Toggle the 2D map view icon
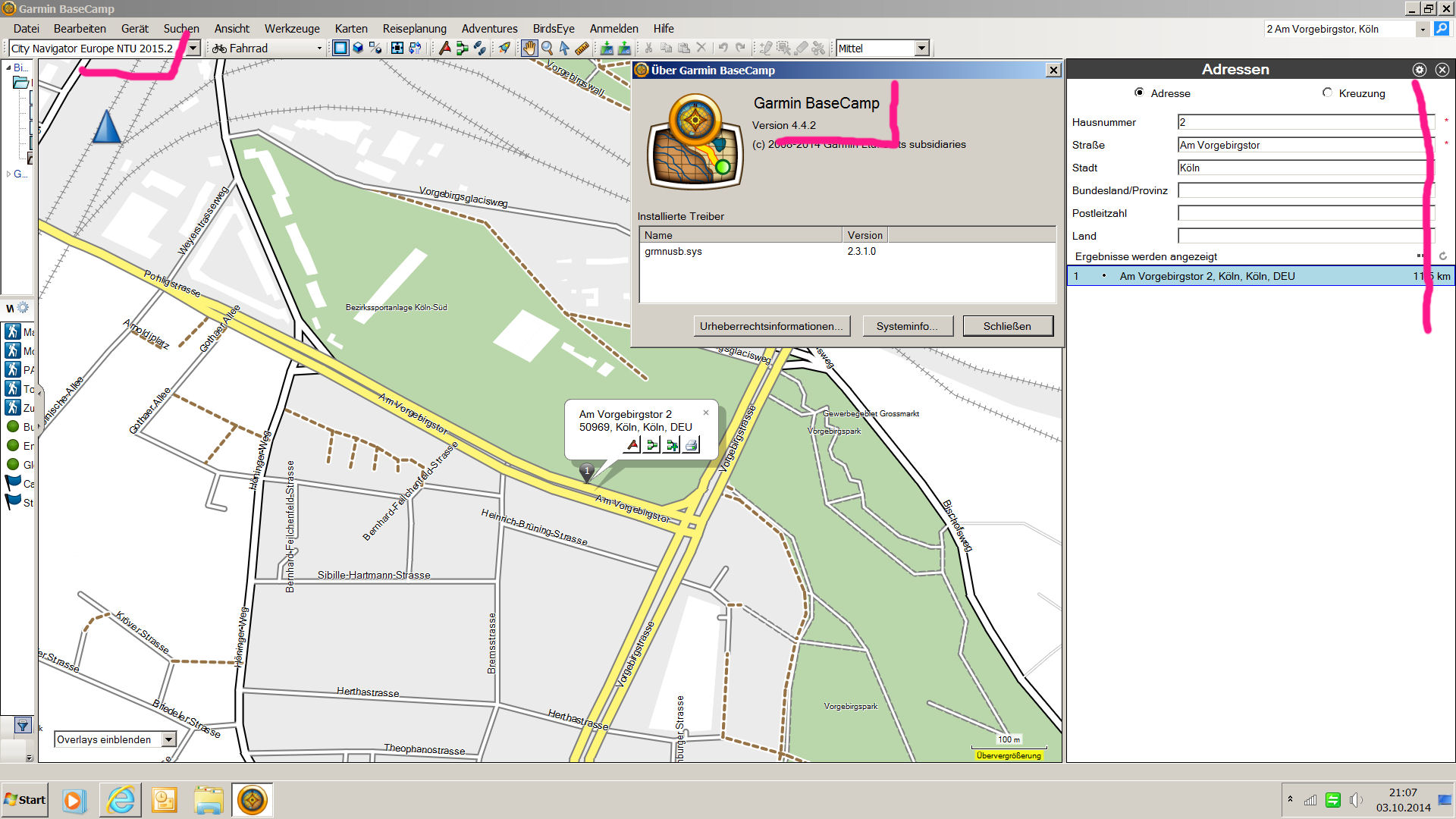 click(x=340, y=49)
